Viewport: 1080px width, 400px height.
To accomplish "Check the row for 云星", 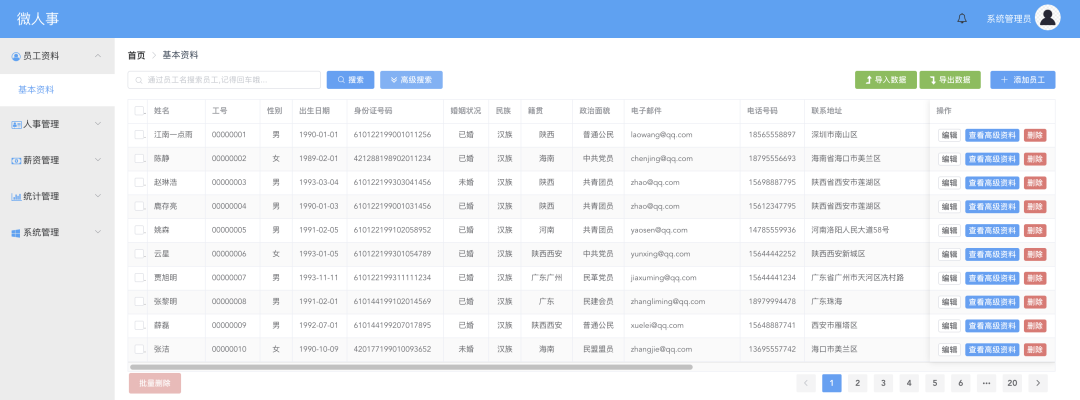I will [140, 253].
